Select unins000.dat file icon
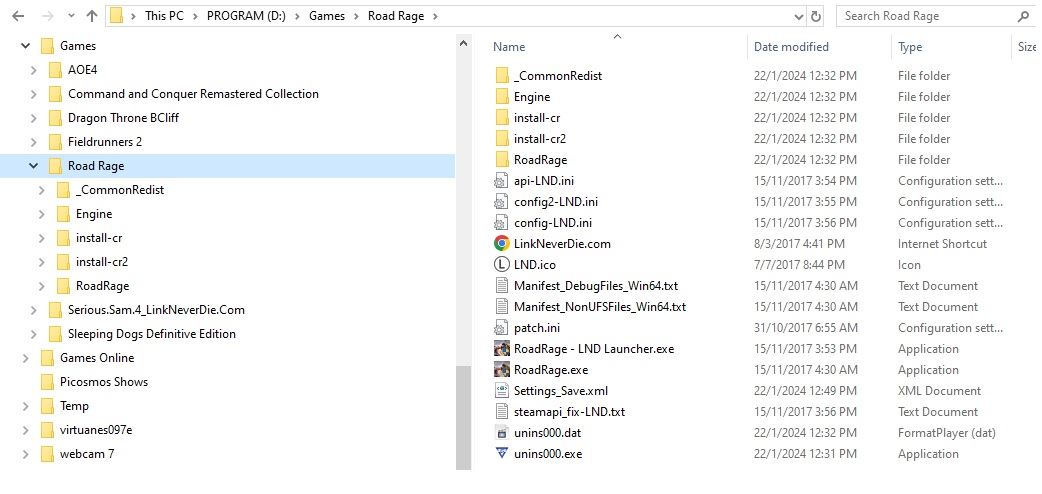 click(502, 433)
